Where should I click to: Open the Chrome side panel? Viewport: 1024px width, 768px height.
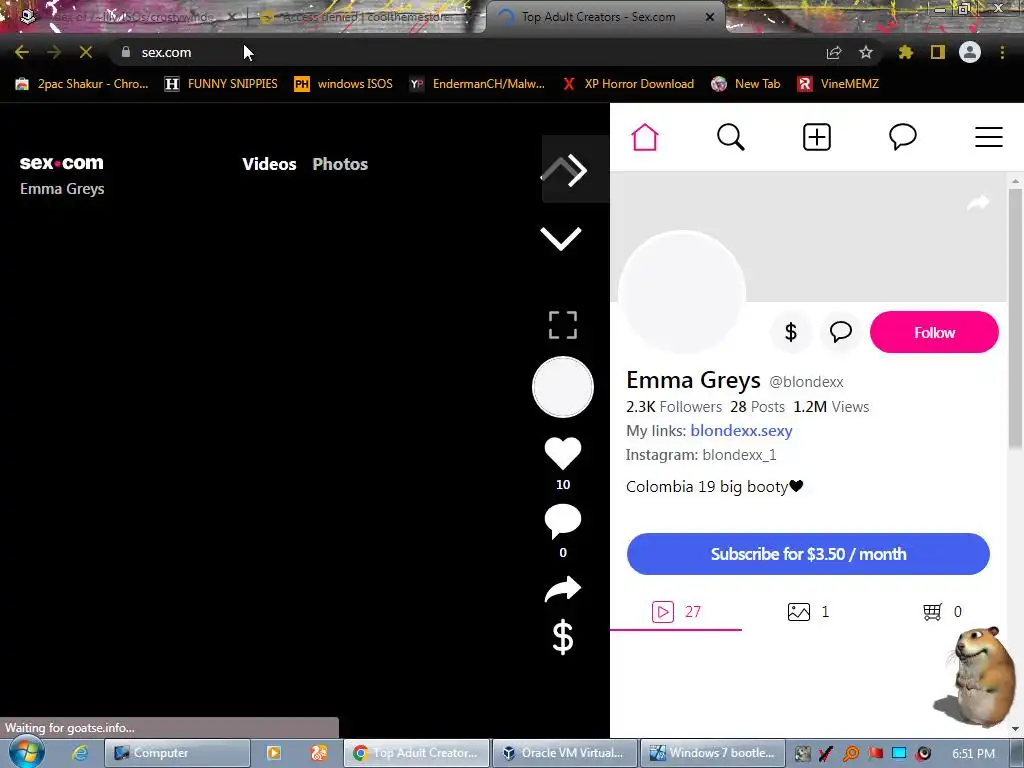pos(938,52)
